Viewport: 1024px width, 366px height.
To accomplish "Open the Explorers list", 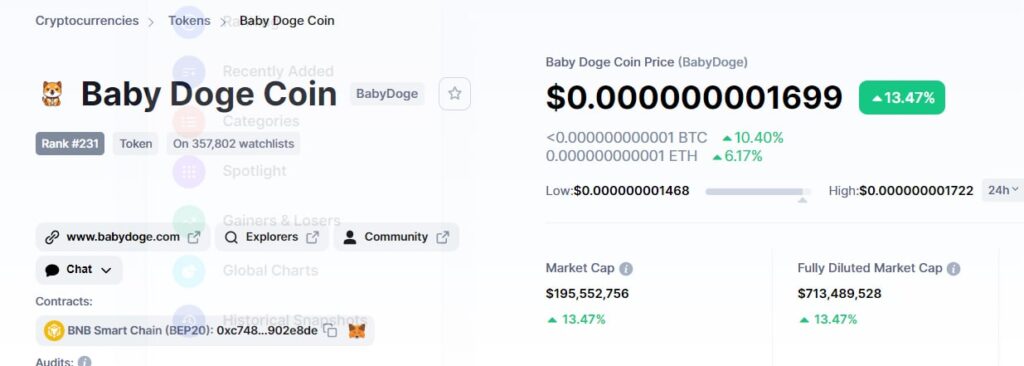I will pos(272,237).
